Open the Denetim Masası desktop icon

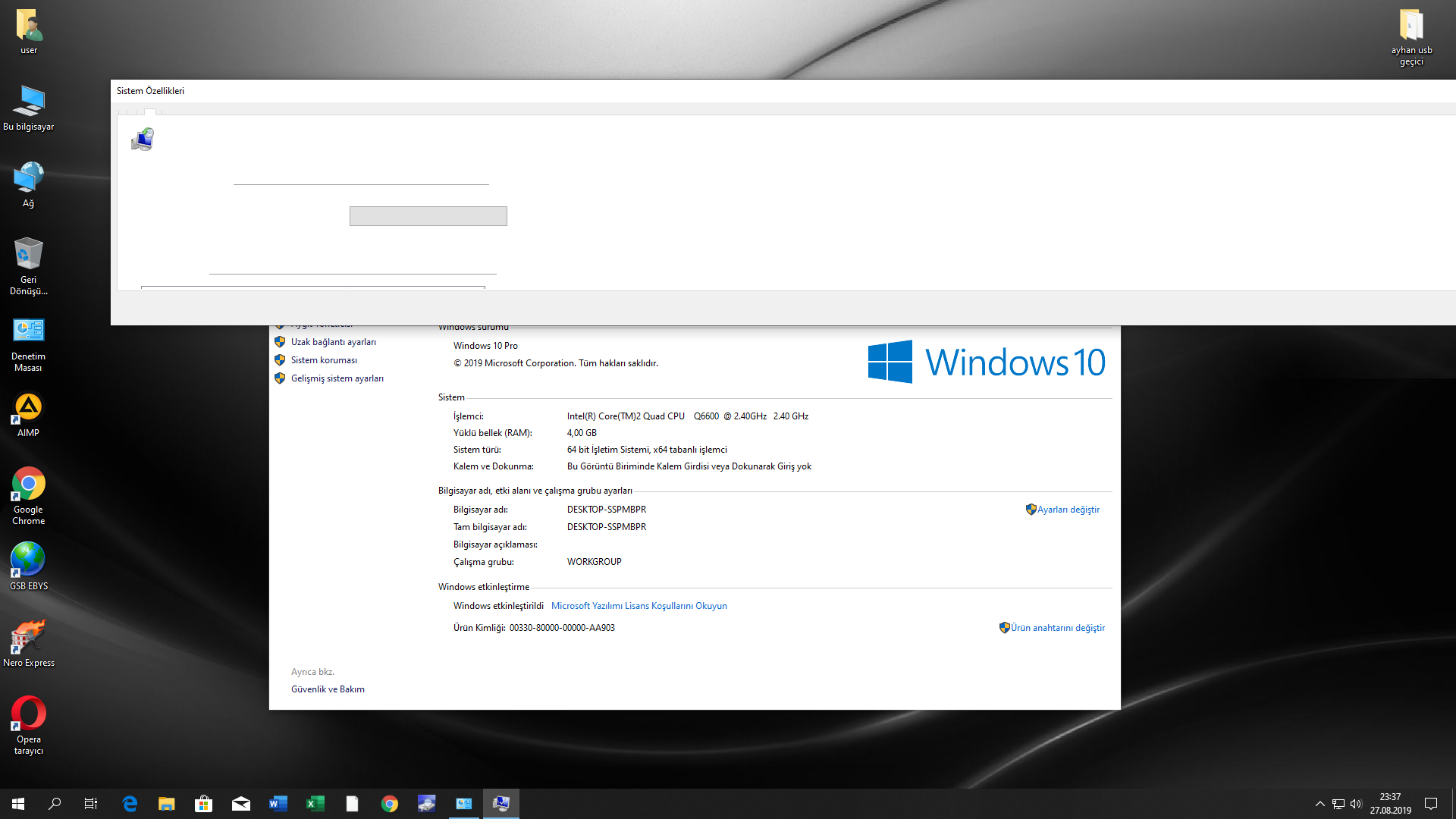(29, 331)
